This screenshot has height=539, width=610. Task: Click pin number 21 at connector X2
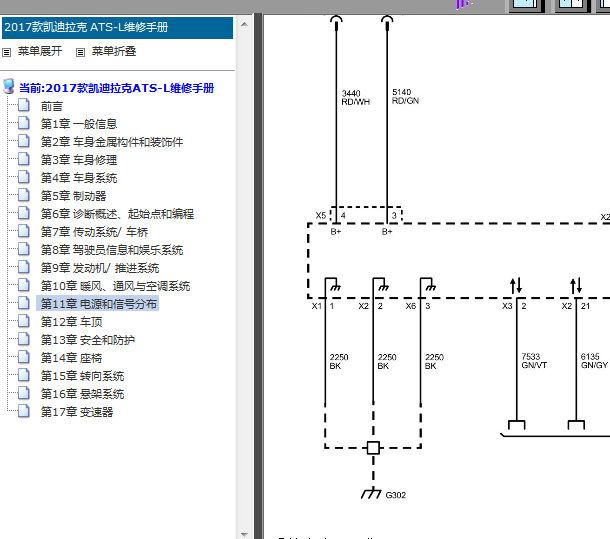click(x=585, y=306)
